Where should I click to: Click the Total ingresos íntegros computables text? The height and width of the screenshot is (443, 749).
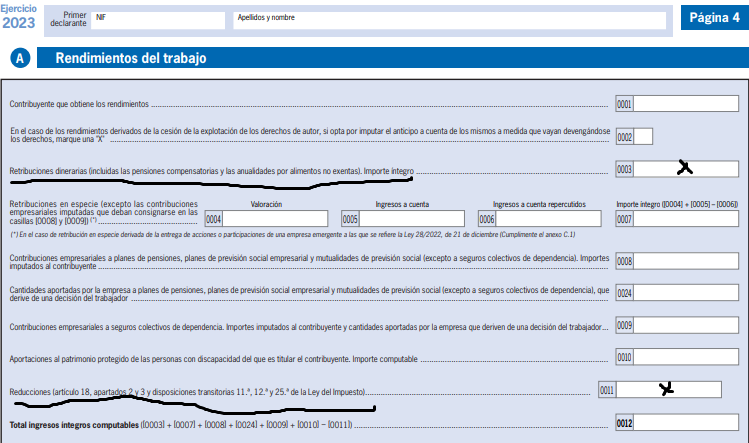pos(74,425)
